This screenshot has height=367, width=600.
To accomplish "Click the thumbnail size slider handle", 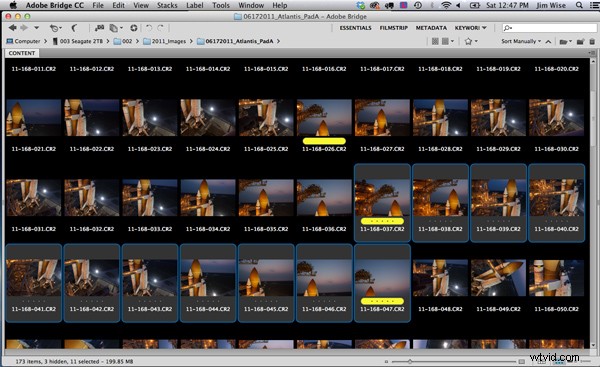I will (410, 361).
